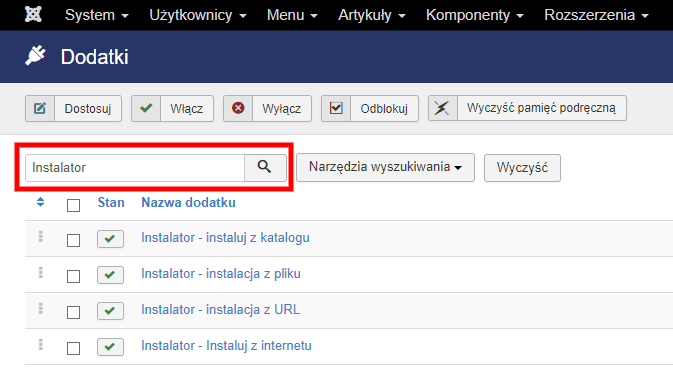Screen dimensions: 673x380
Task: Open the Rozszerzenia menu
Action: (596, 15)
